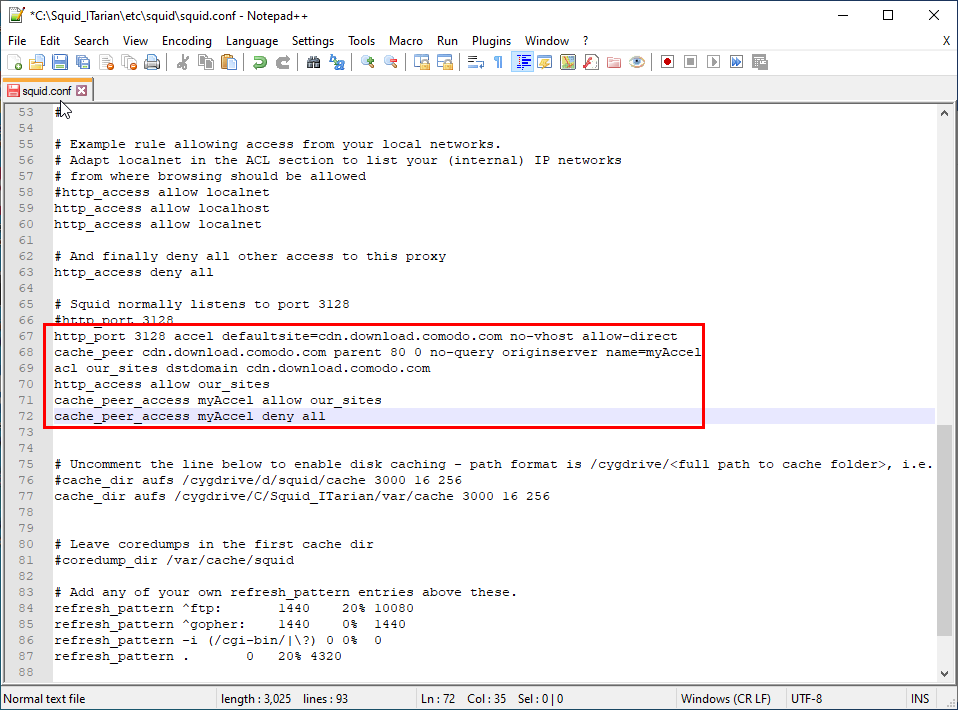Click the New file toolbar icon
The width and height of the screenshot is (958, 710).
point(15,62)
